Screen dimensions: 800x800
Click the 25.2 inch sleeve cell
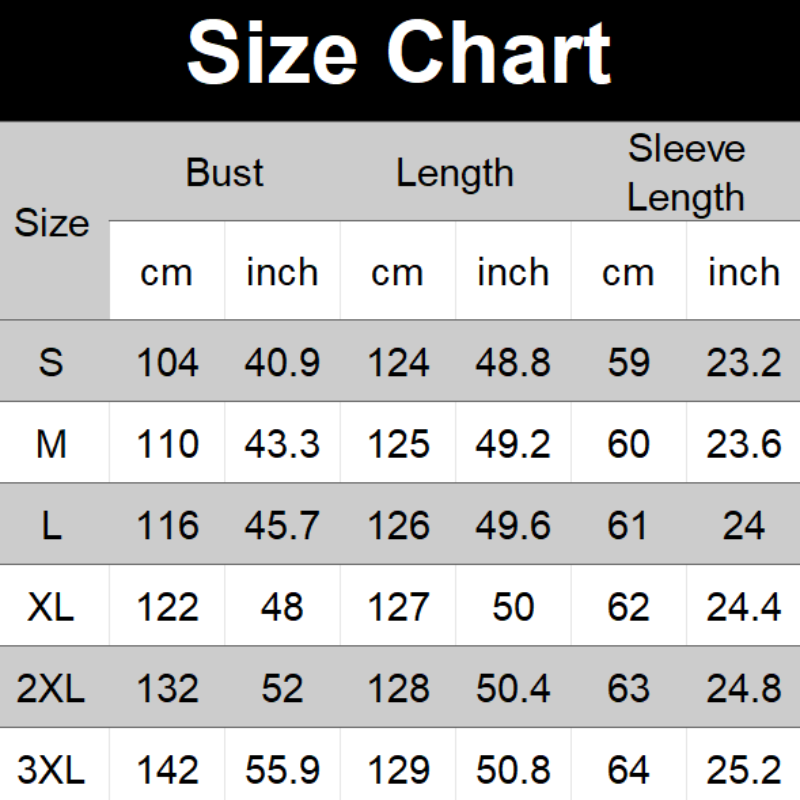[x=743, y=770]
